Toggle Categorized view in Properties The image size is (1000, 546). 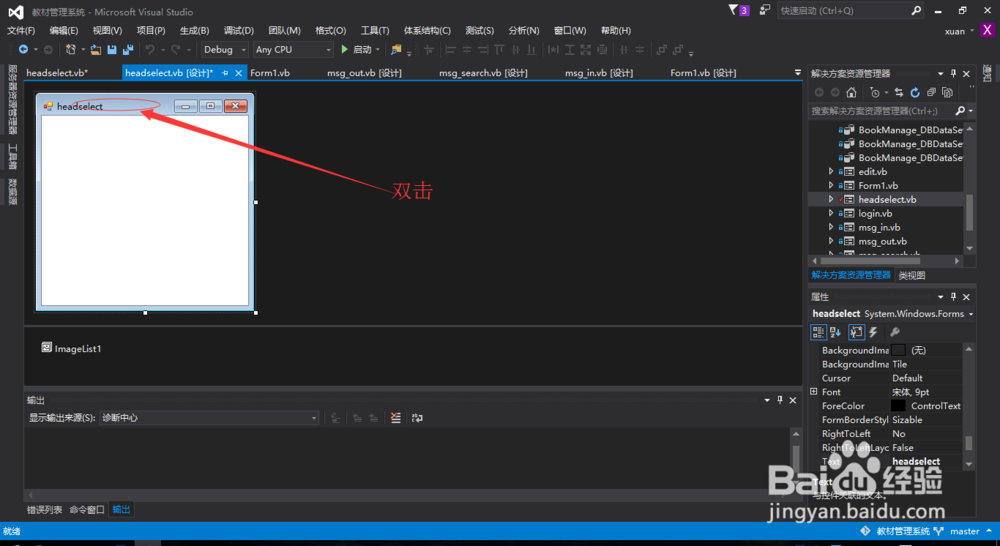coord(818,332)
